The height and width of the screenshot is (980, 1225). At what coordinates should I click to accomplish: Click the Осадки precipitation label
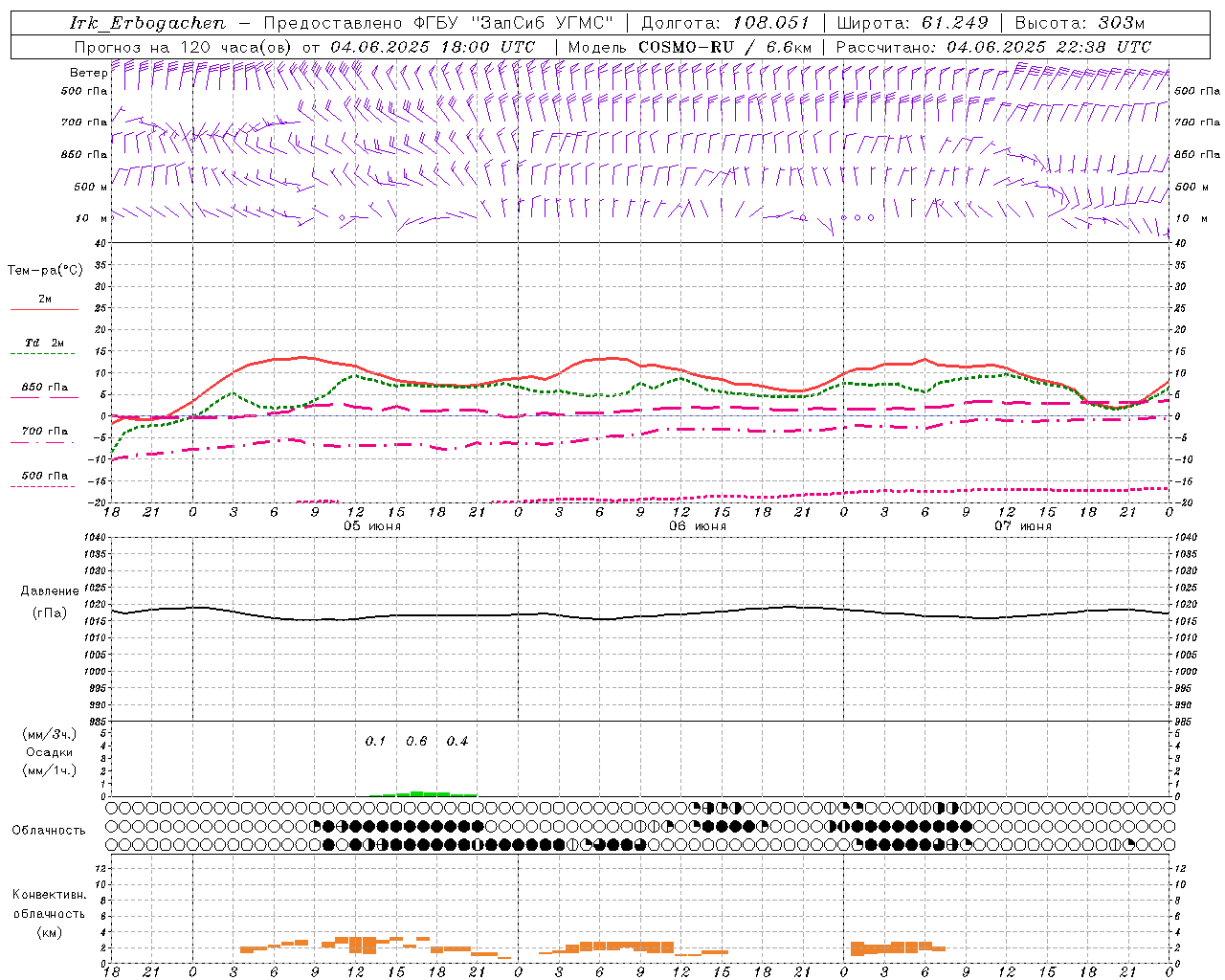50,752
